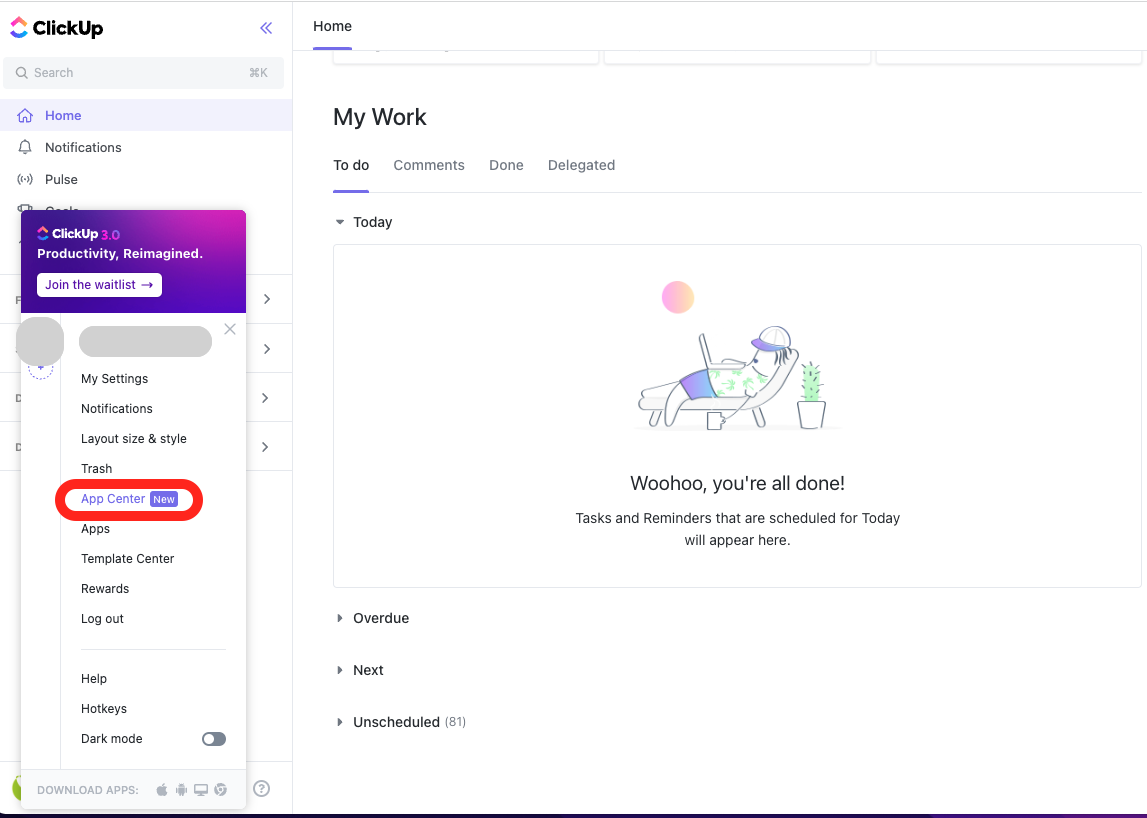The image size is (1147, 818).
Task: Collapse the left sidebar using the double chevron
Action: pos(266,28)
